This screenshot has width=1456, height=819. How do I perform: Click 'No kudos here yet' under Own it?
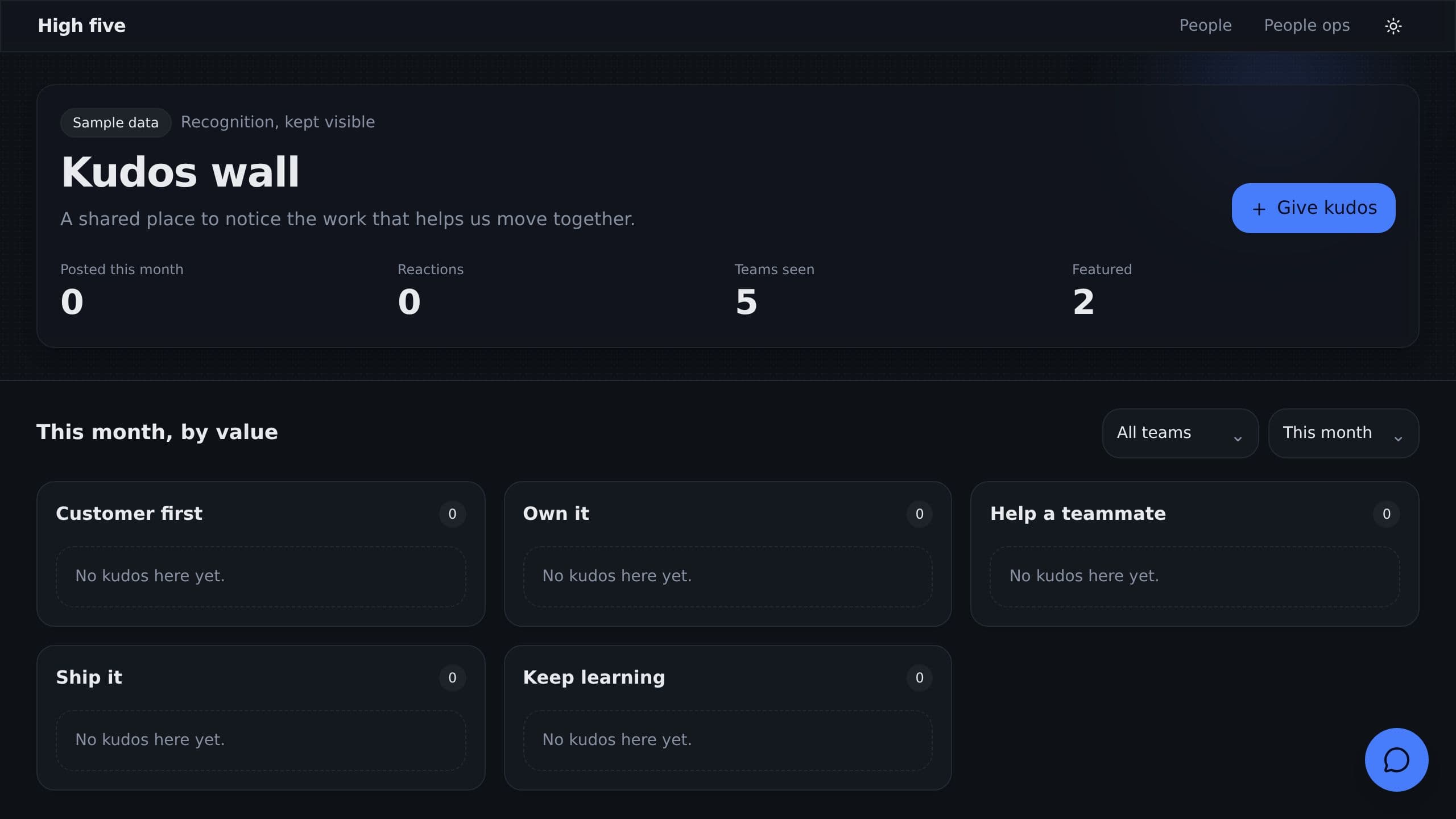tap(617, 576)
